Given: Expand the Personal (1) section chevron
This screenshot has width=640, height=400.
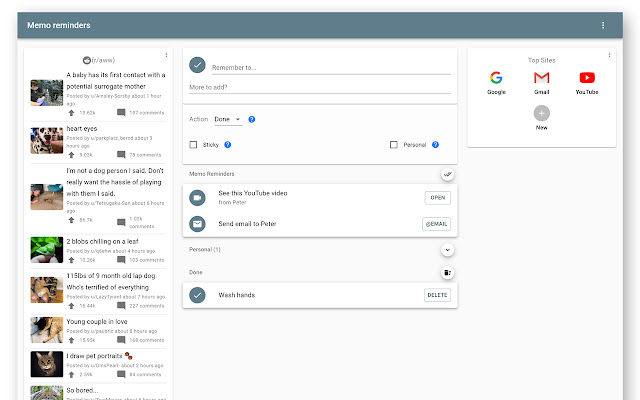Looking at the screenshot, I should [447, 250].
